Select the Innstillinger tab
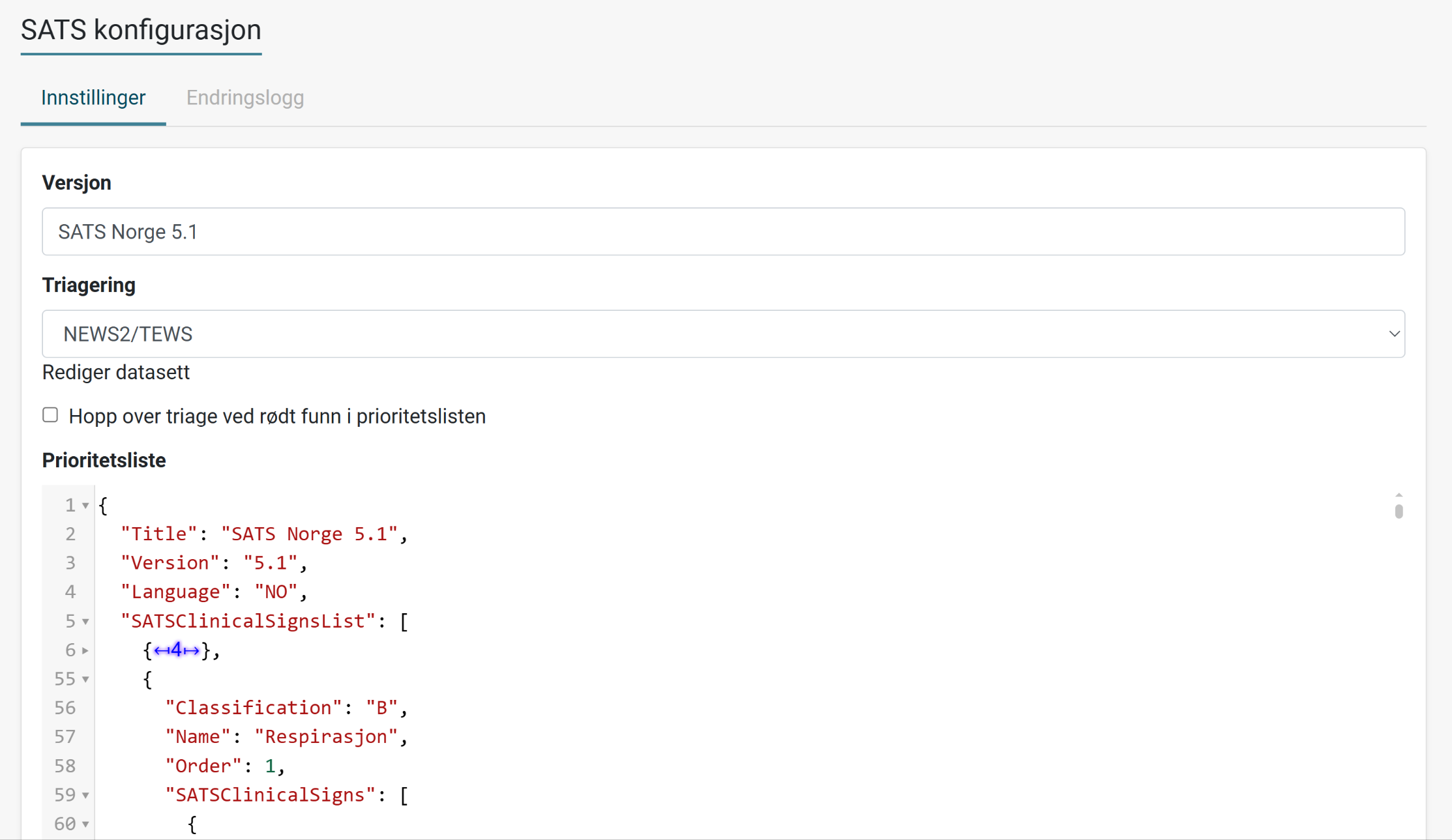Image resolution: width=1452 pixels, height=840 pixels. 93,98
